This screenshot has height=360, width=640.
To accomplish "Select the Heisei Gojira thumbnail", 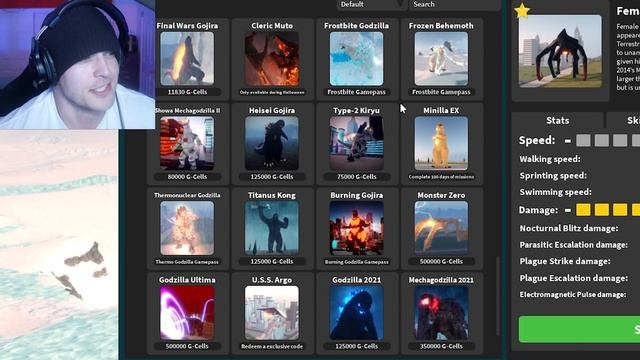I will point(272,143).
